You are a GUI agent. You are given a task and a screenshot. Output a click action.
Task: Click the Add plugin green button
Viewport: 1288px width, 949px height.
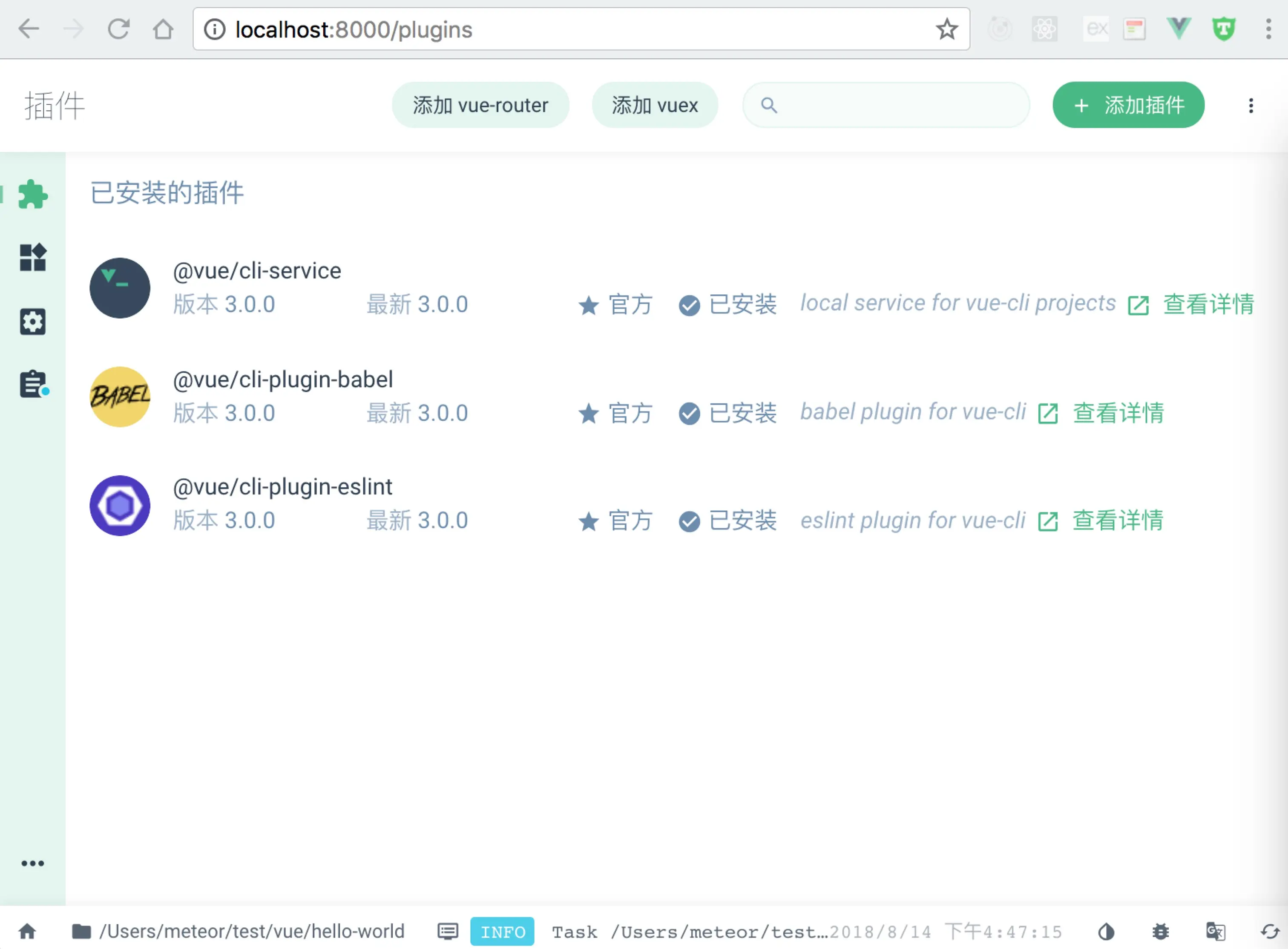tap(1128, 105)
